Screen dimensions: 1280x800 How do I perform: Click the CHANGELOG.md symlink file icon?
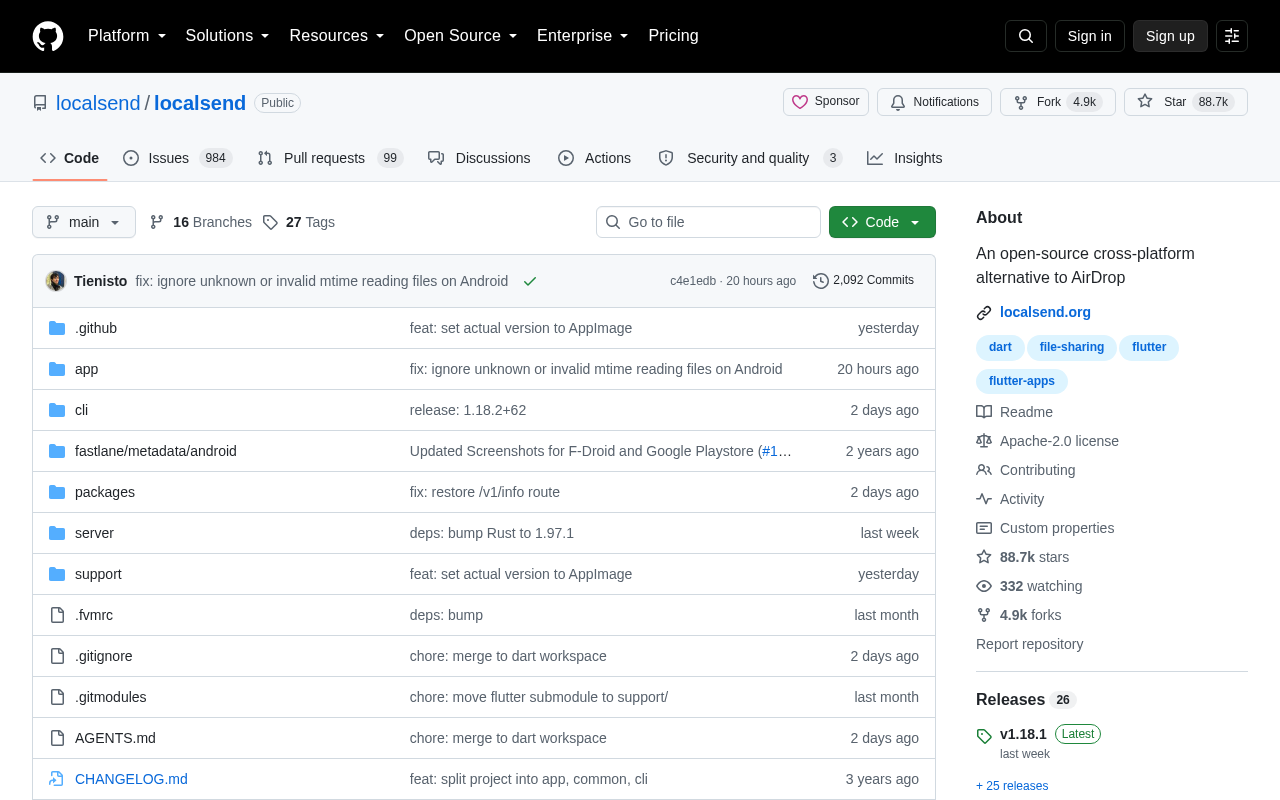(x=57, y=779)
